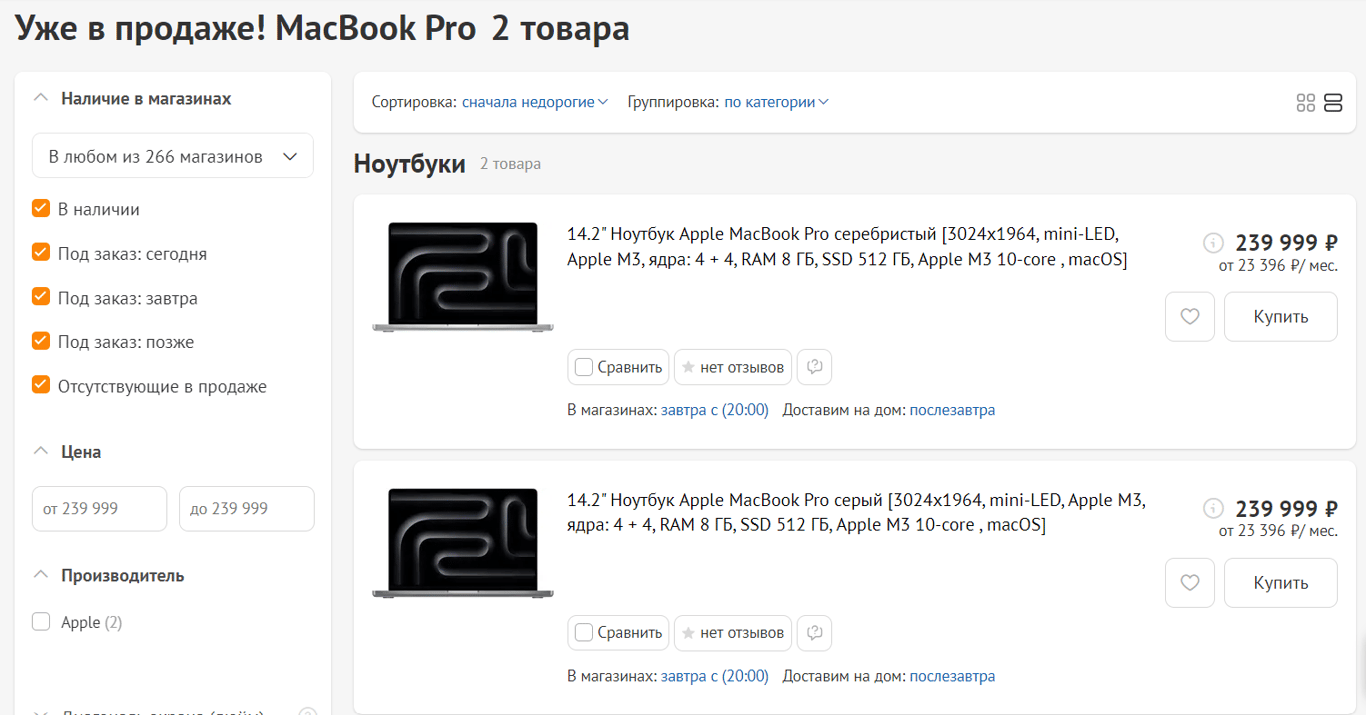Viewport: 1366px width, 715px height.
Task: Open 'нет отзывов' for gray MacBook
Action: click(733, 633)
